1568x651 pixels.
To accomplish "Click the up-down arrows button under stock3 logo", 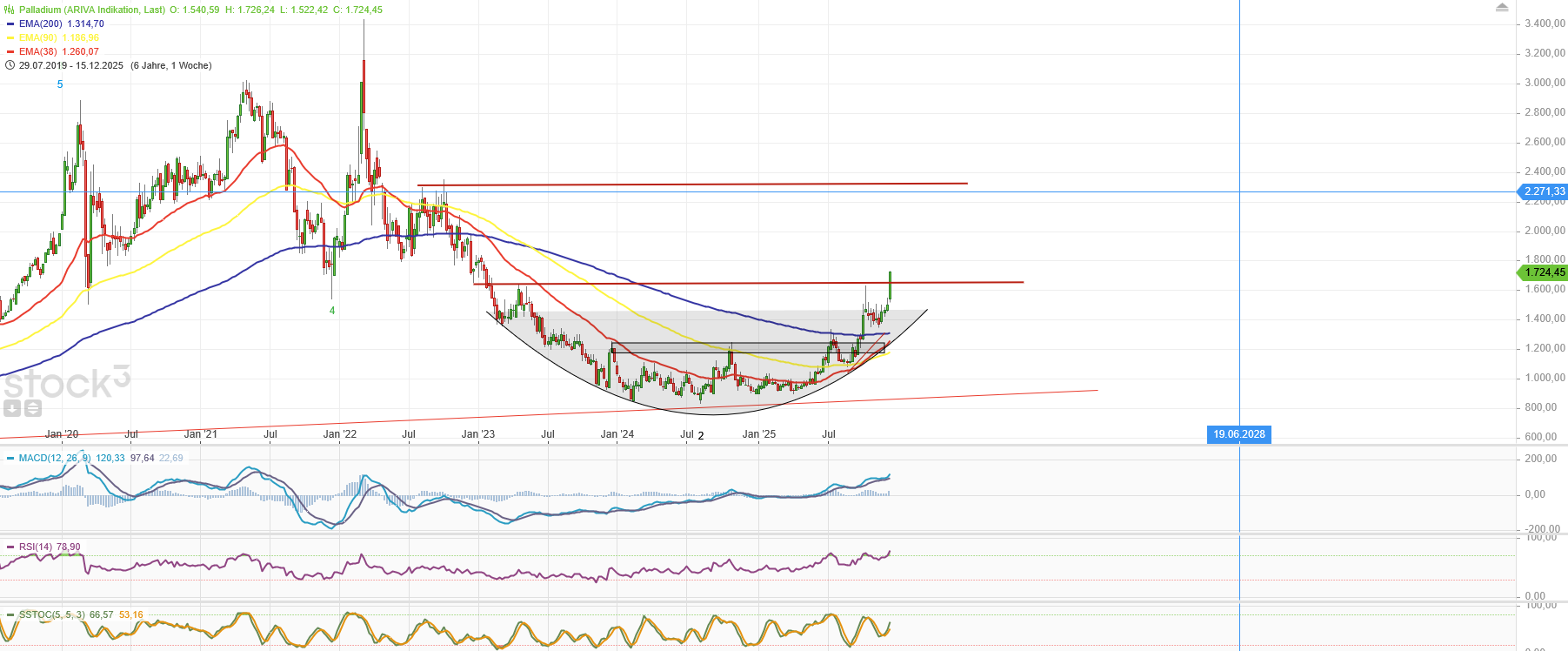I will (x=32, y=408).
